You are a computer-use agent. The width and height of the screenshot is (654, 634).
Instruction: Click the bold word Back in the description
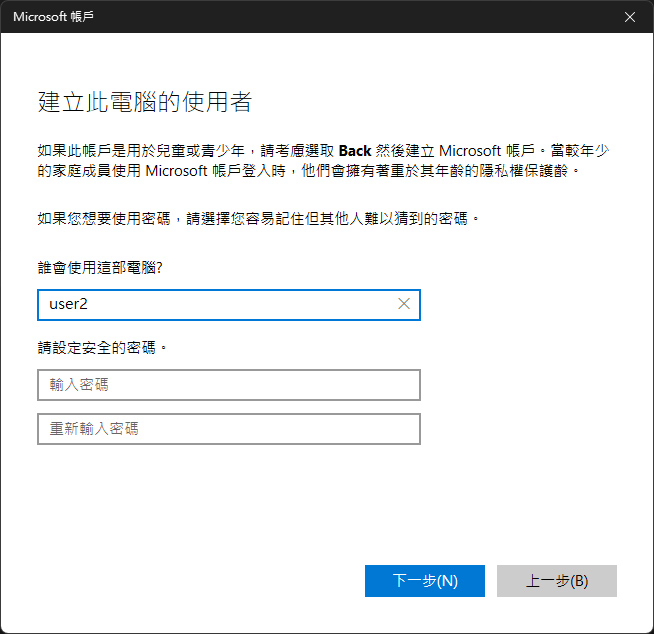[355, 151]
